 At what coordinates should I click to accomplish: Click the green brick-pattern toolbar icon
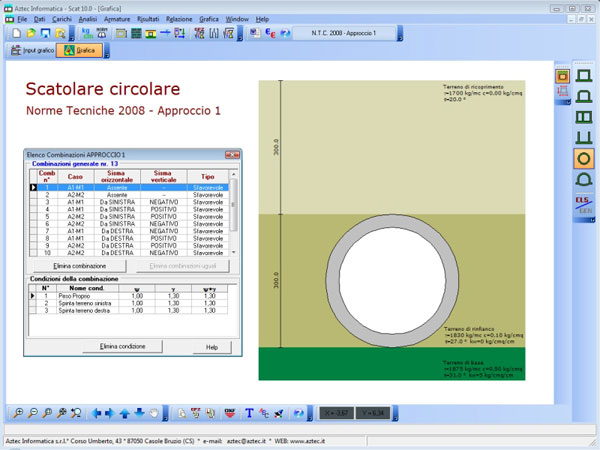pyautogui.click(x=136, y=34)
